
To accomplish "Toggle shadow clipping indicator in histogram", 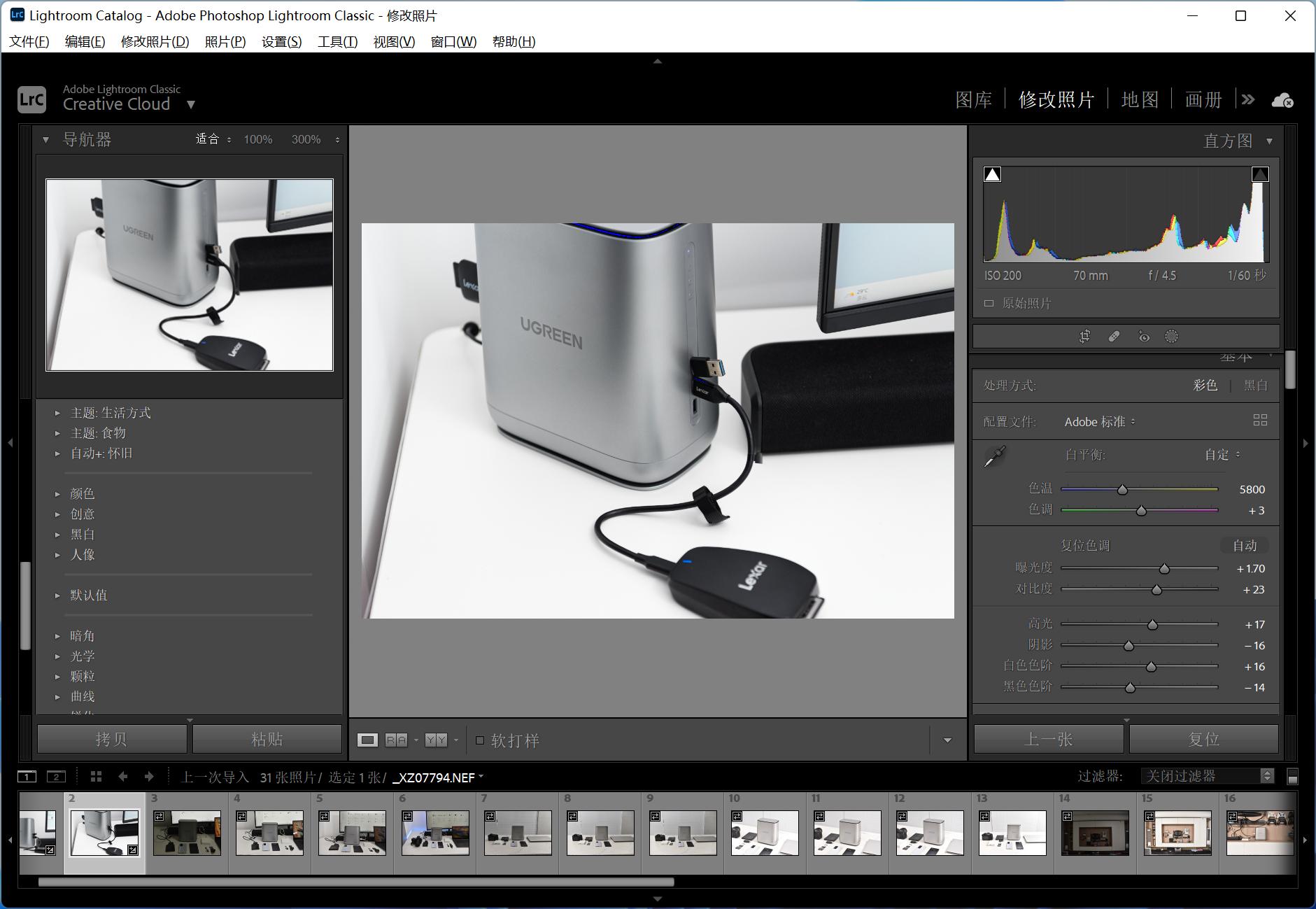I will coord(992,174).
